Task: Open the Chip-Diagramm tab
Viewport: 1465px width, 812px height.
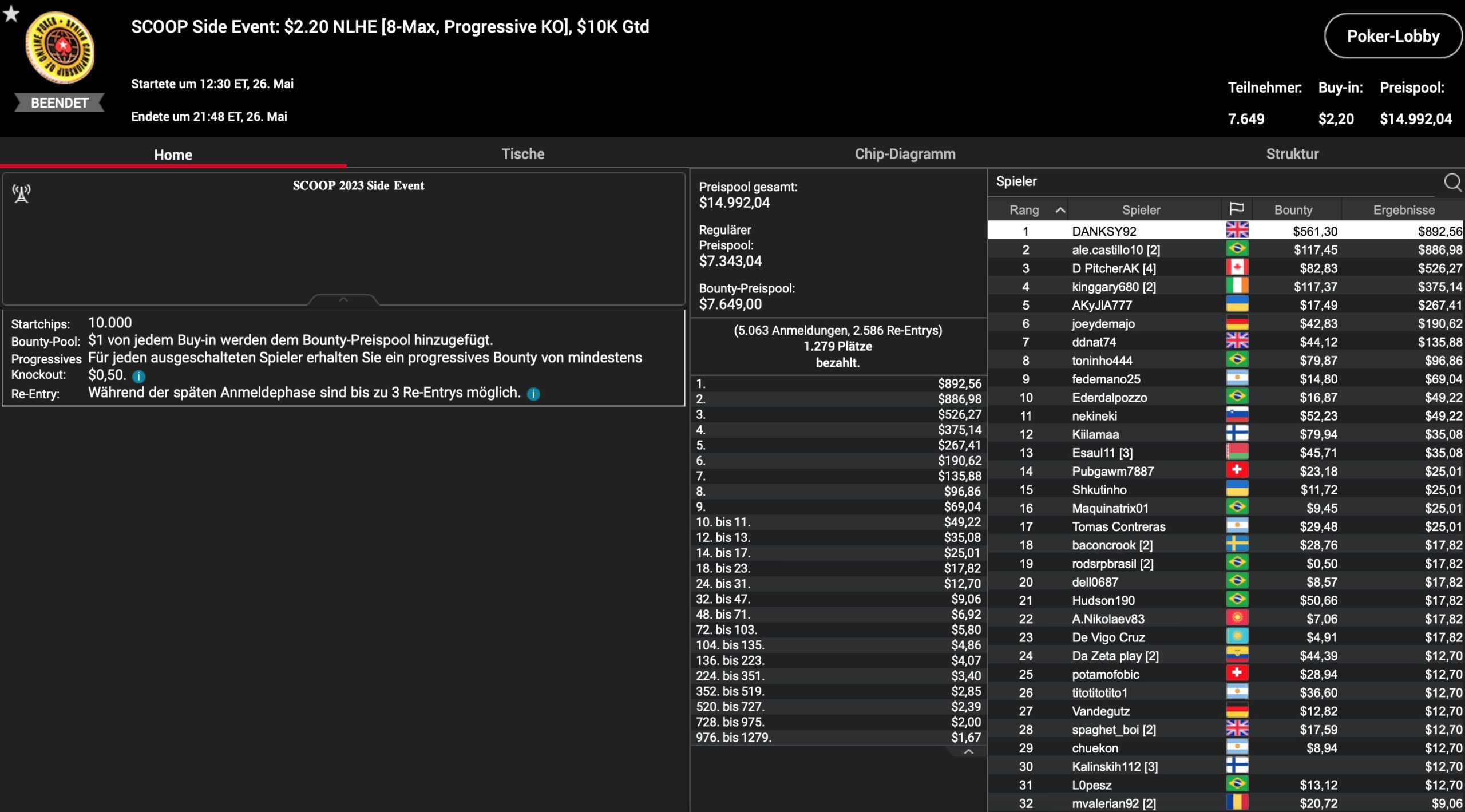Action: click(x=905, y=154)
